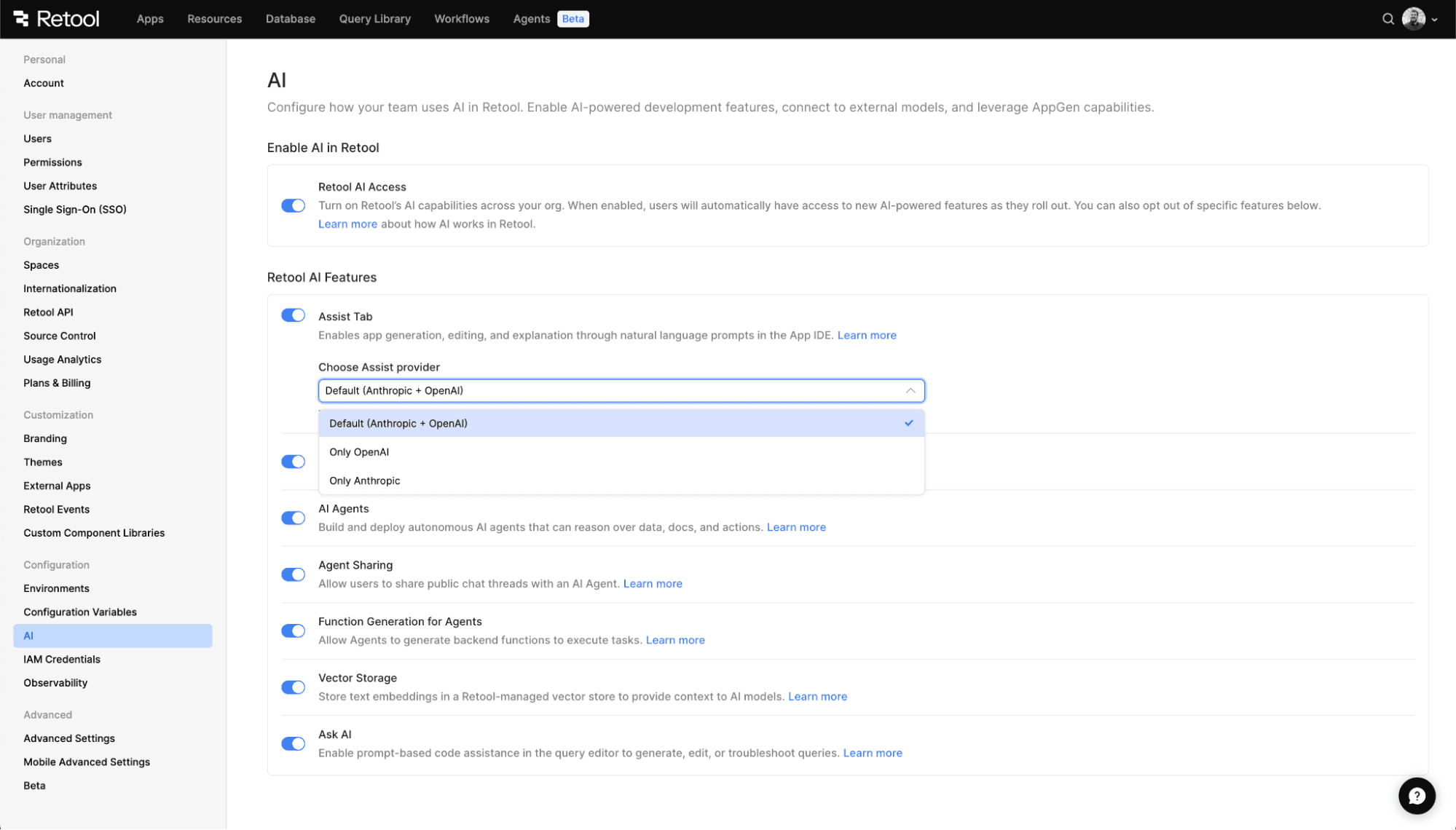This screenshot has height=830, width=1456.
Task: Switch to the Query Library section
Action: [x=374, y=18]
